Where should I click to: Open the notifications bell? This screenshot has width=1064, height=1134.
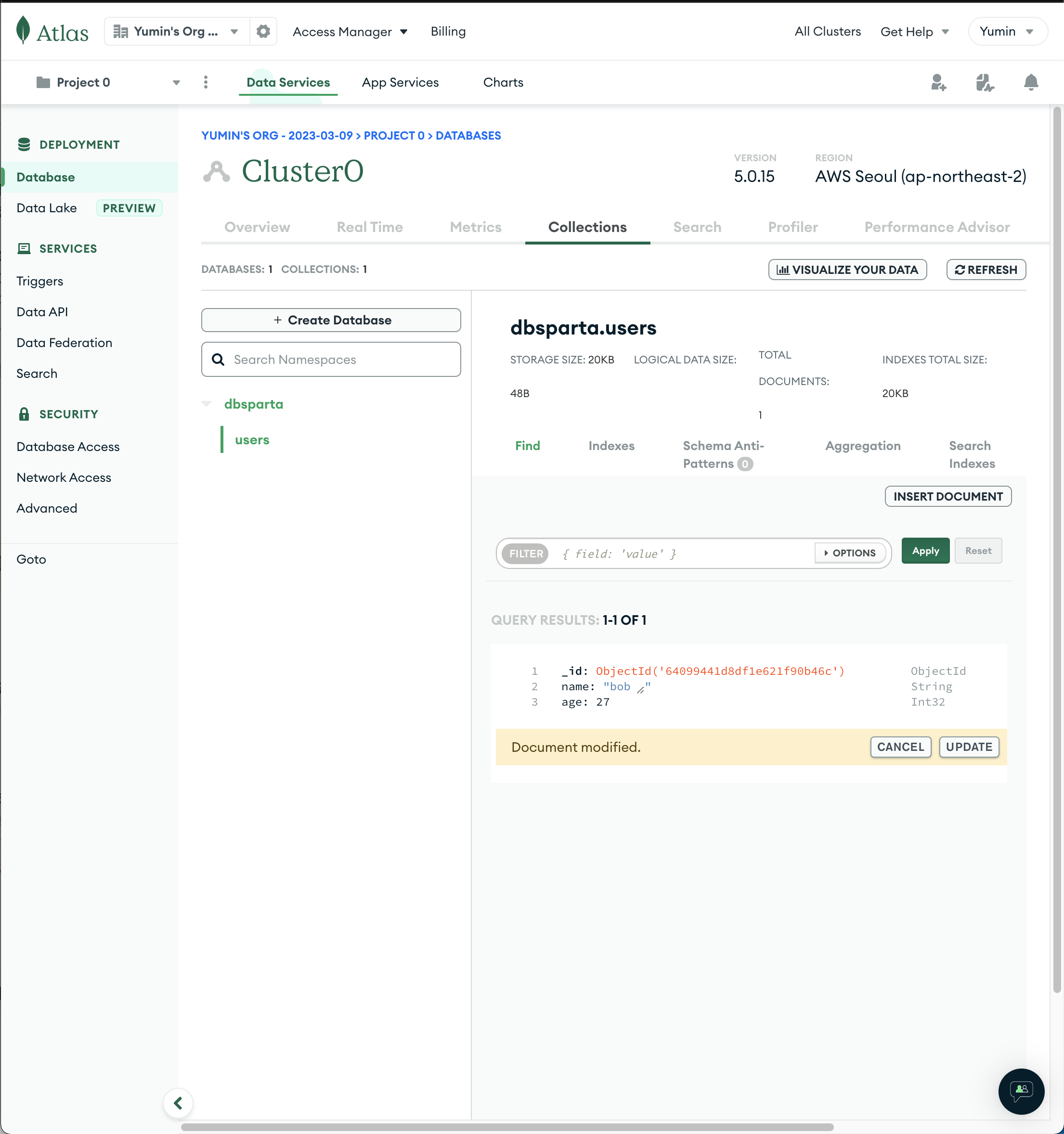tap(1031, 82)
